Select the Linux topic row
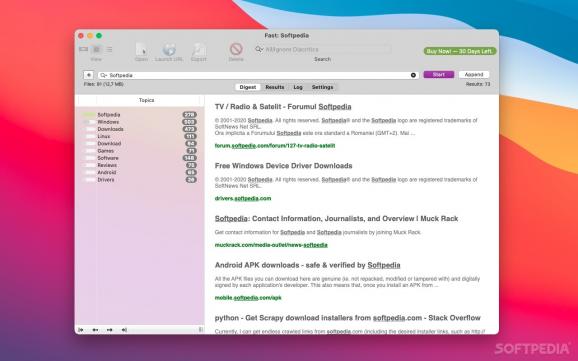578x361 pixels. click(139, 136)
